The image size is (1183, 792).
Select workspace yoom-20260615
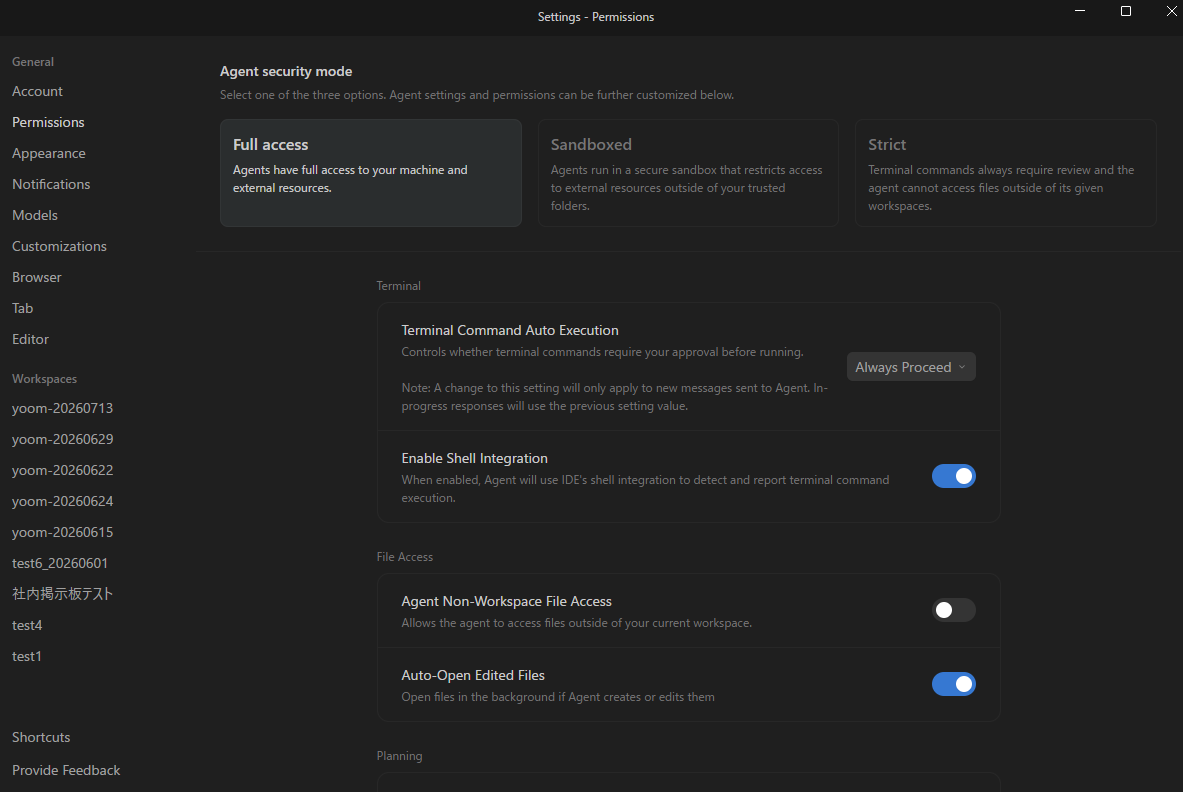click(x=63, y=532)
